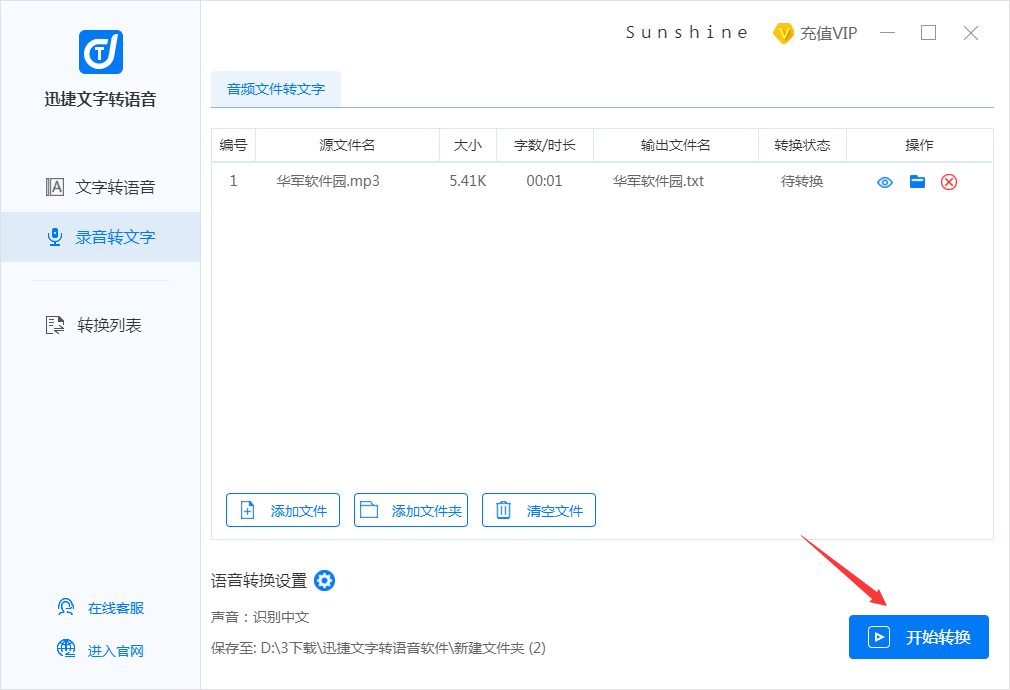Remove 华军软件园.mp3 from the list

click(950, 182)
